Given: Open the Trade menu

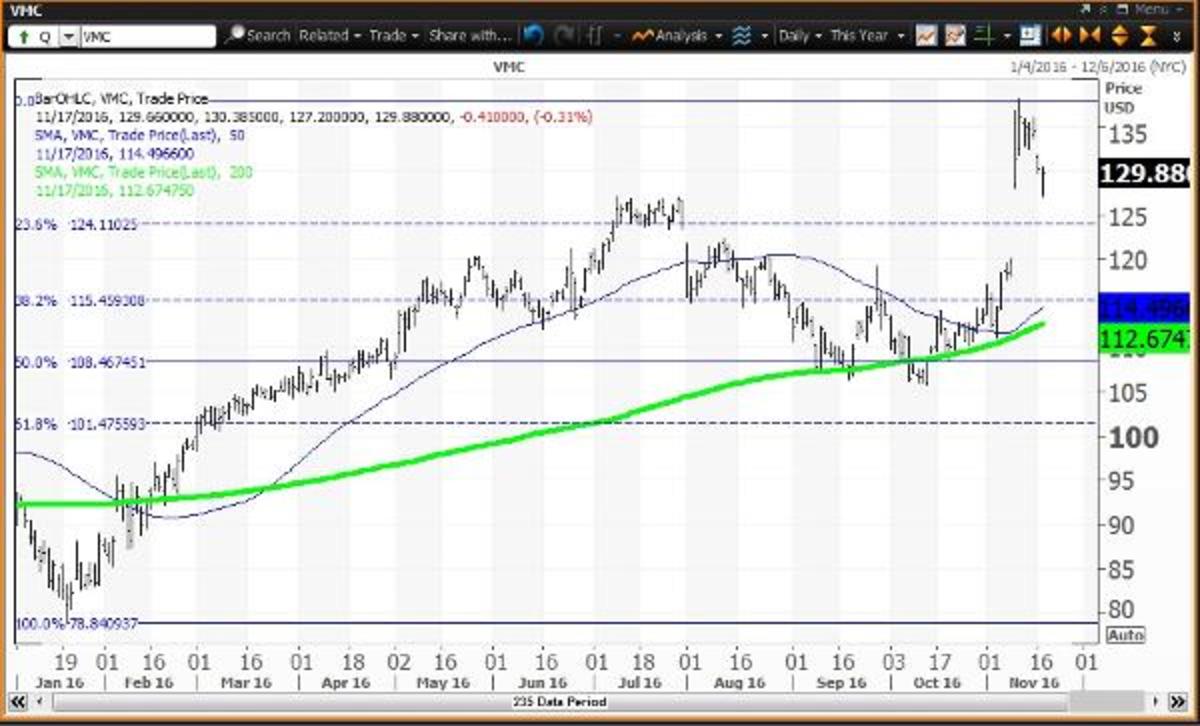Looking at the screenshot, I should point(393,36).
